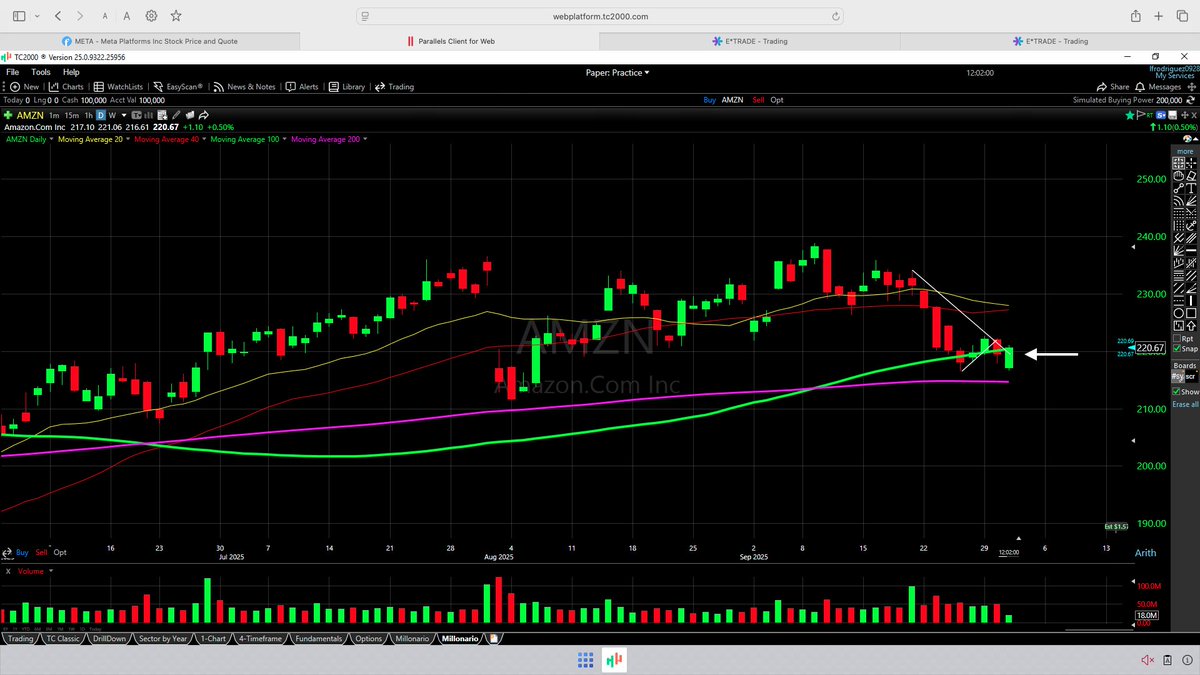Open the Alerts toolbar item
Image resolution: width=1200 pixels, height=675 pixels.
click(302, 87)
